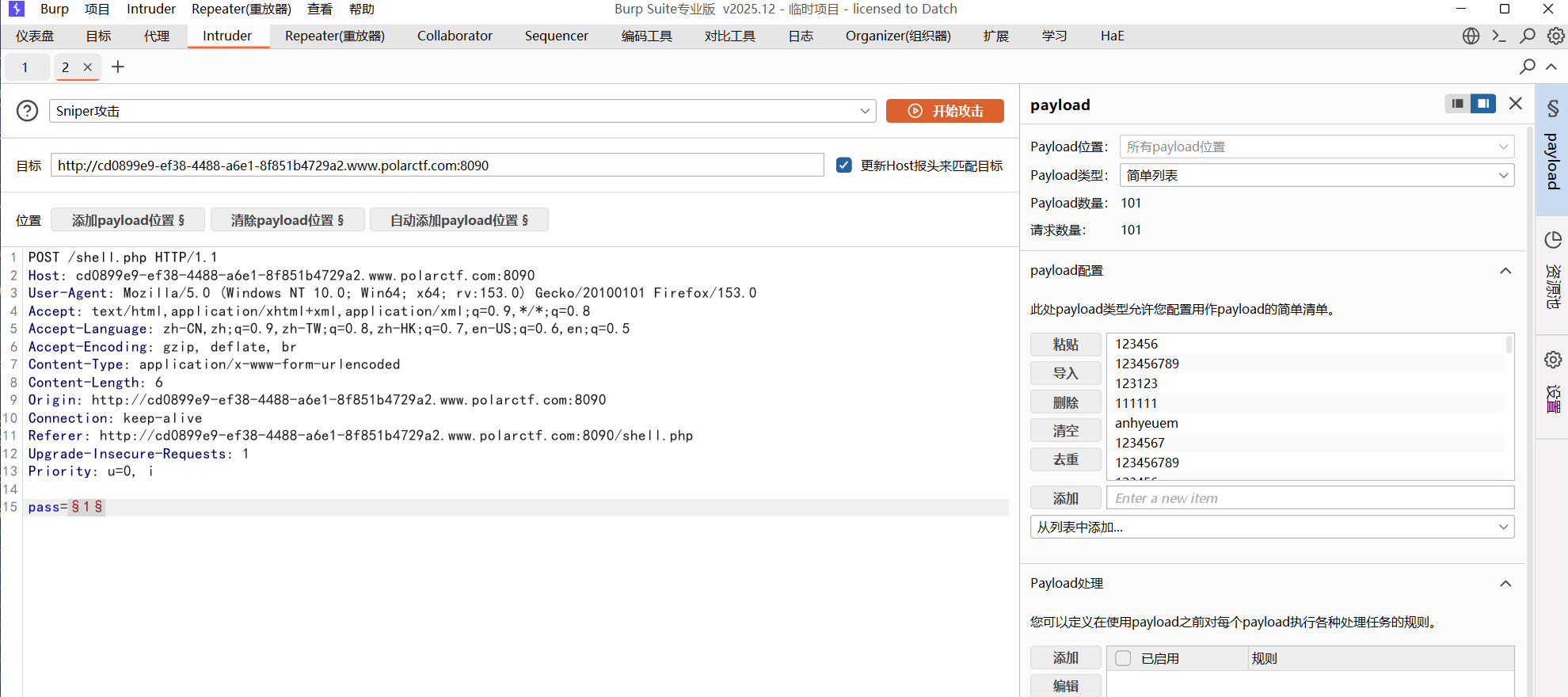Image resolution: width=1568 pixels, height=697 pixels.
Task: Switch to the 仪表盘 tab
Action: pyautogui.click(x=35, y=36)
